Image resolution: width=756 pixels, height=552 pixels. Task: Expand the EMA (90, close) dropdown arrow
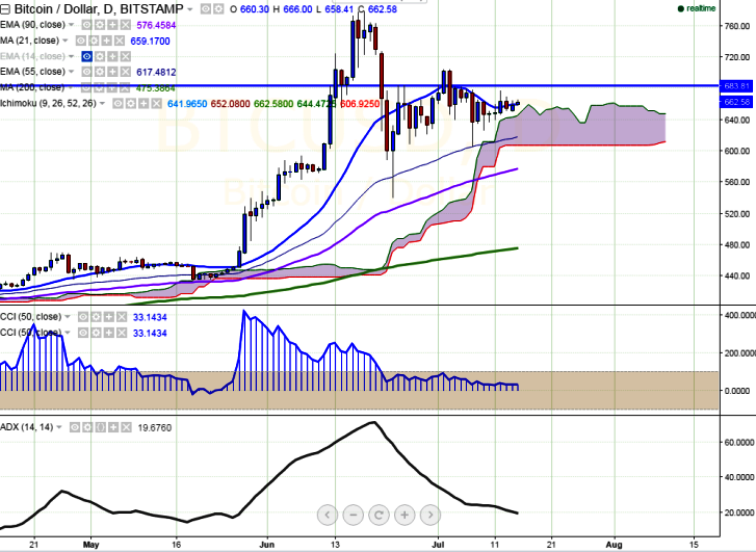71,25
